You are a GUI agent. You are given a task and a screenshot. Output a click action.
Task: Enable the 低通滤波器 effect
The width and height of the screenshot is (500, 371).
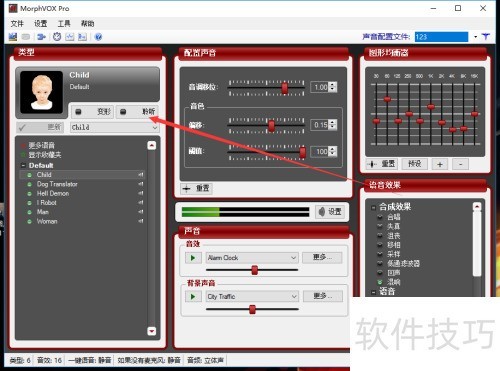[380, 263]
